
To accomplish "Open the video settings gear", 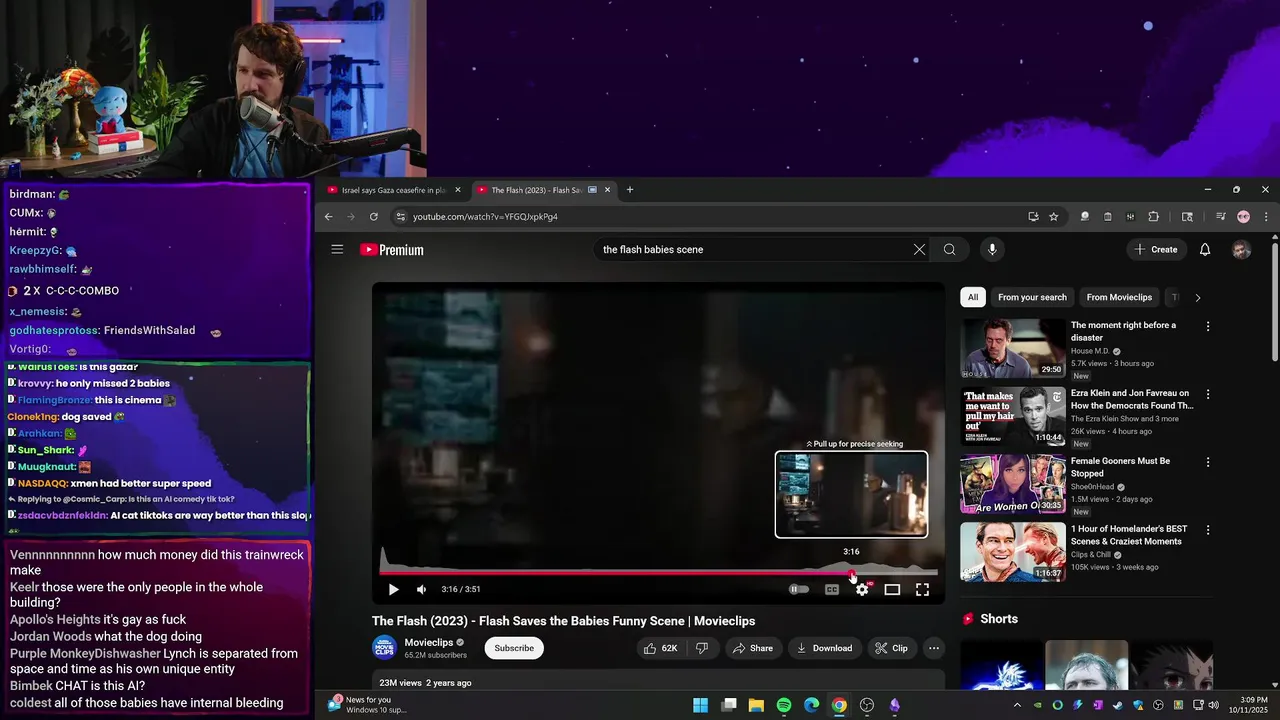I will (x=862, y=590).
